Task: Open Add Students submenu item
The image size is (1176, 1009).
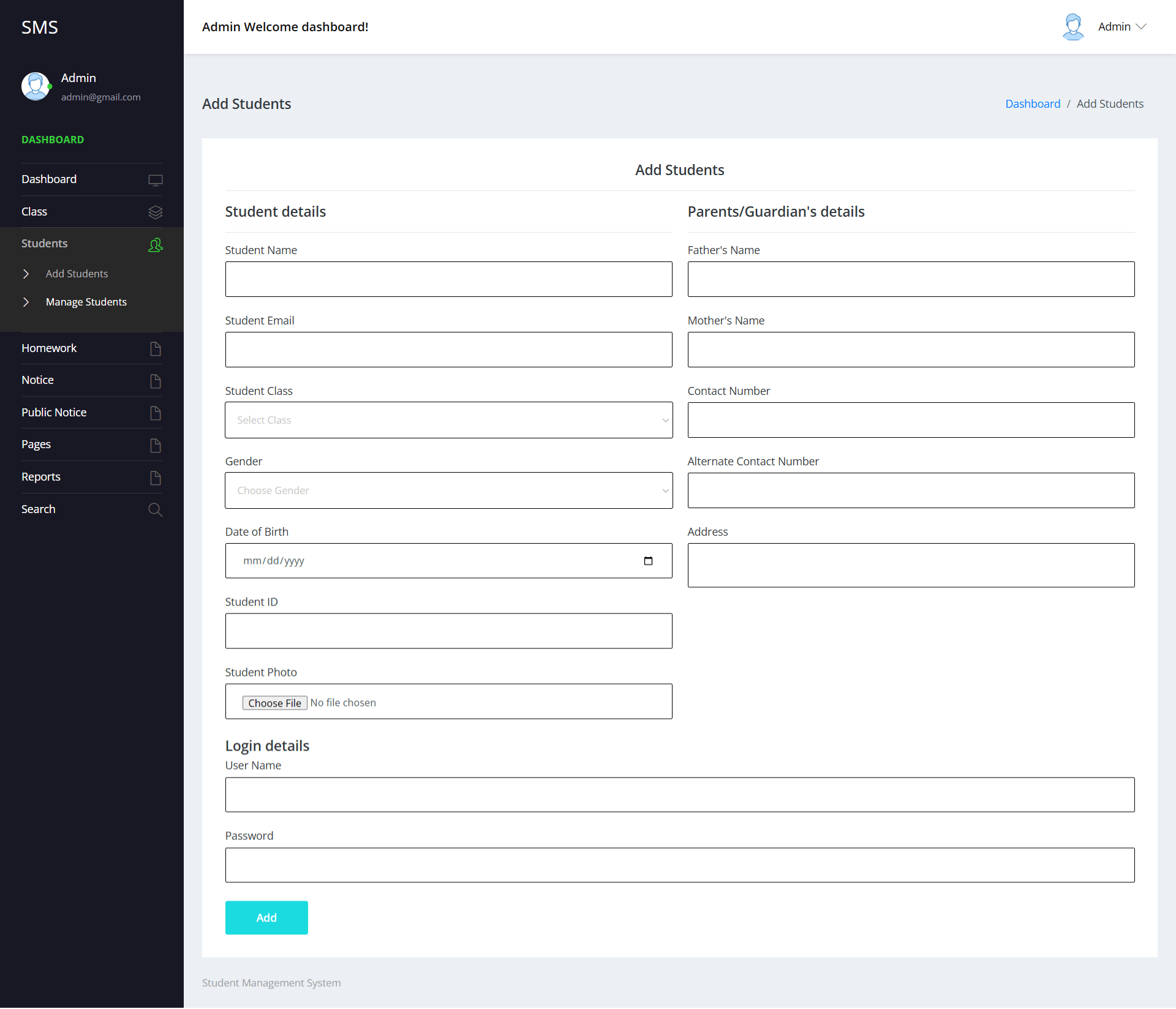Action: tap(77, 274)
